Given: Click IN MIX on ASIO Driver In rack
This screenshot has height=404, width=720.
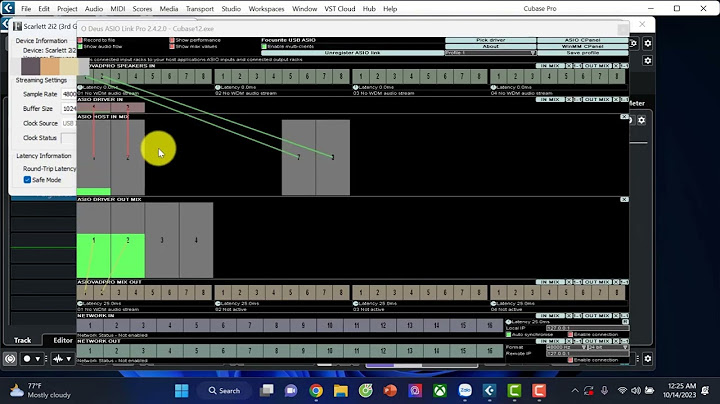Looking at the screenshot, I should coord(550,100).
